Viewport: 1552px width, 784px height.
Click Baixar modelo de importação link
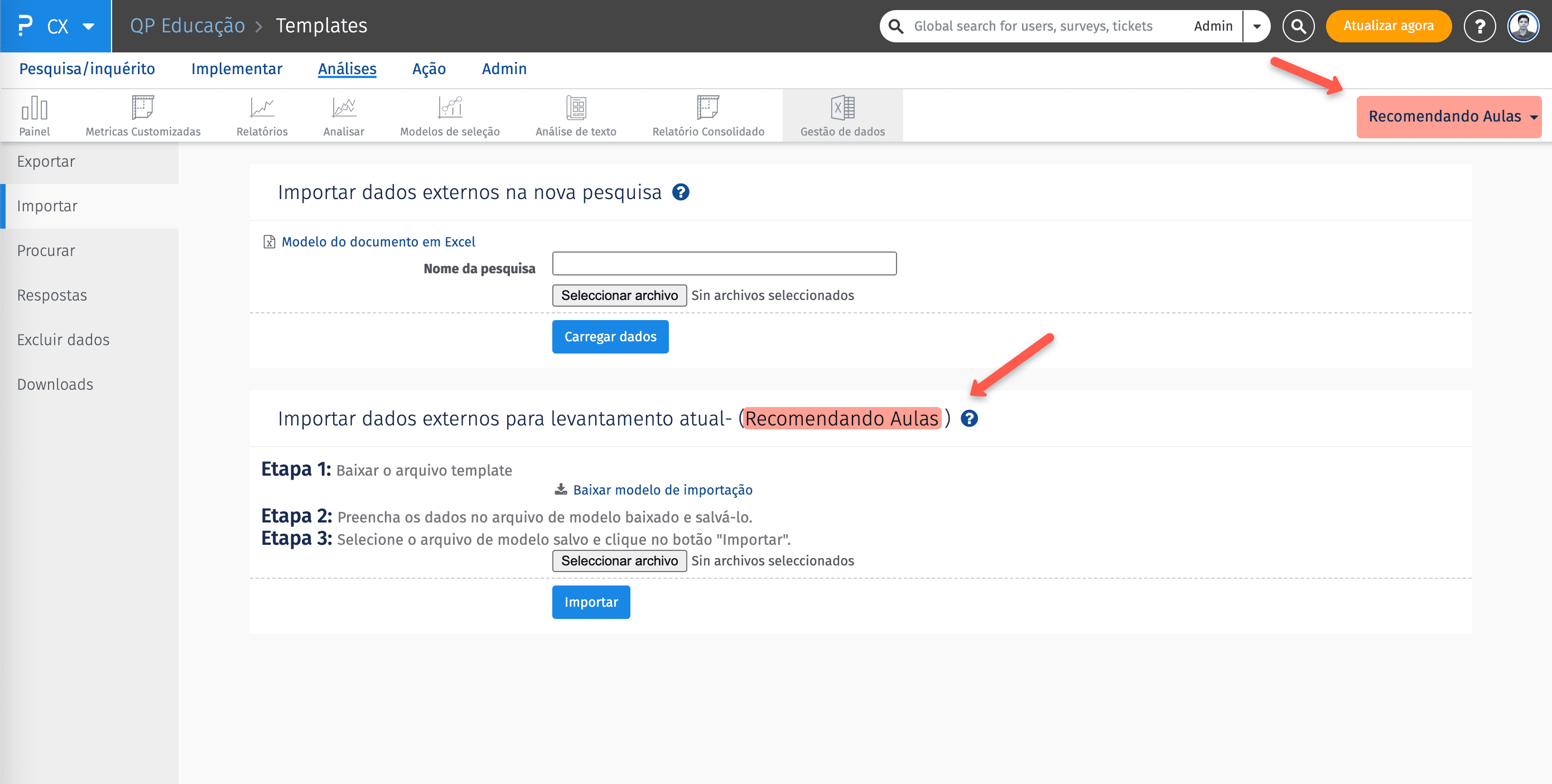(662, 490)
